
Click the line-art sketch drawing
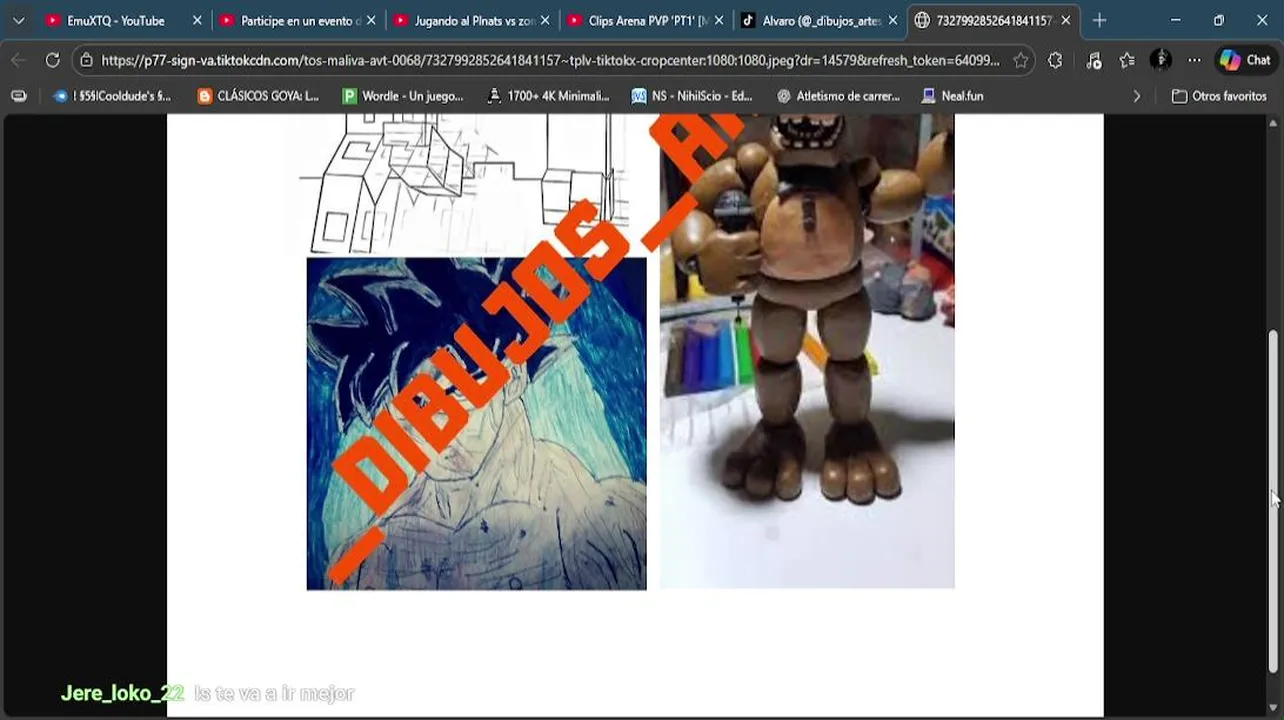pyautogui.click(x=465, y=184)
